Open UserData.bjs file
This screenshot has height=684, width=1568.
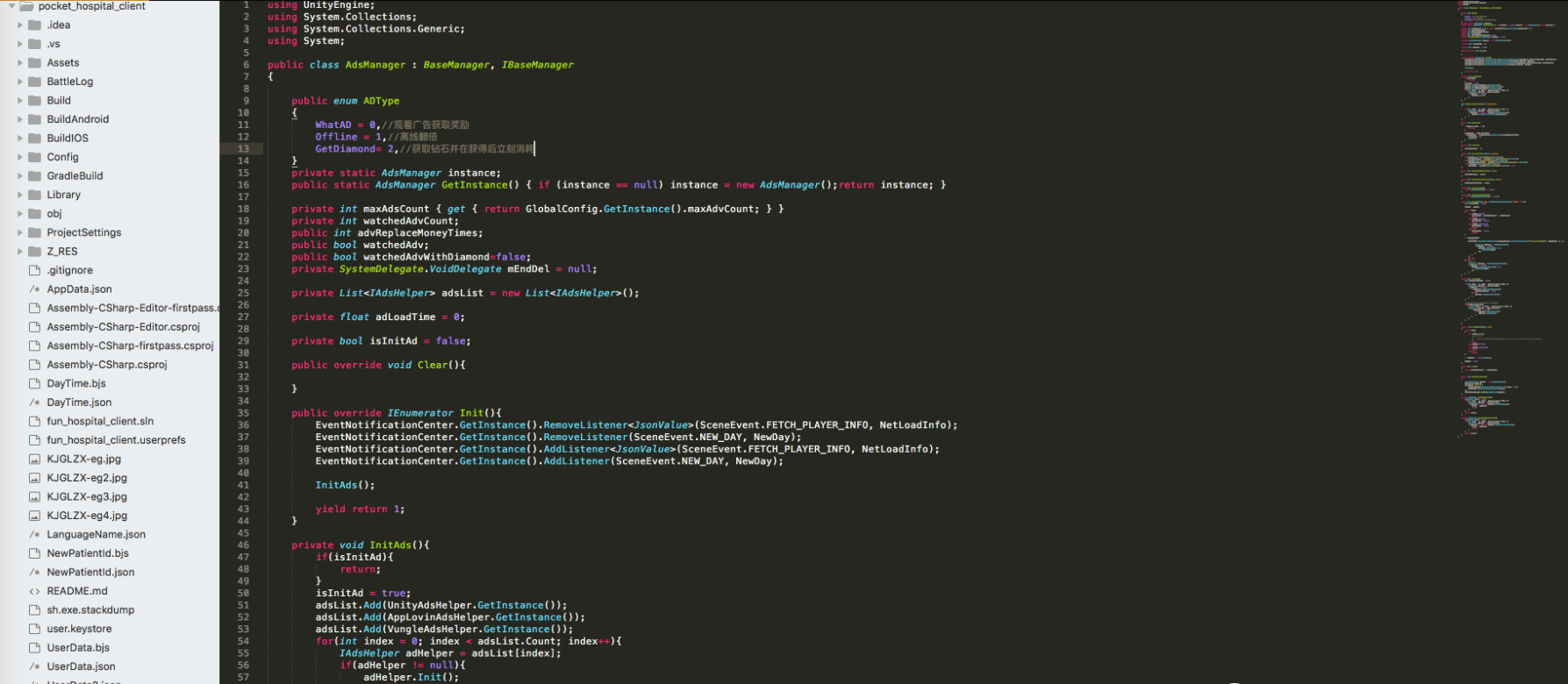tap(78, 648)
